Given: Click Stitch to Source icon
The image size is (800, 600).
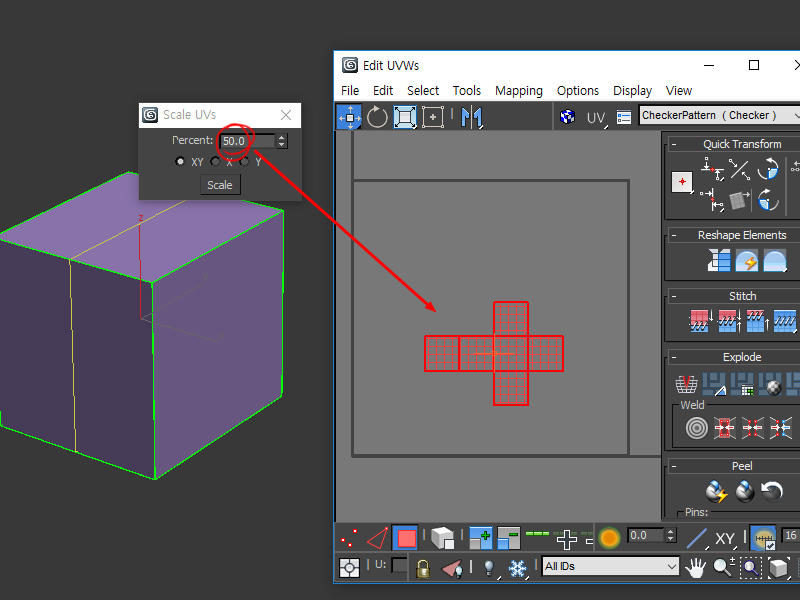Looking at the screenshot, I should click(757, 321).
